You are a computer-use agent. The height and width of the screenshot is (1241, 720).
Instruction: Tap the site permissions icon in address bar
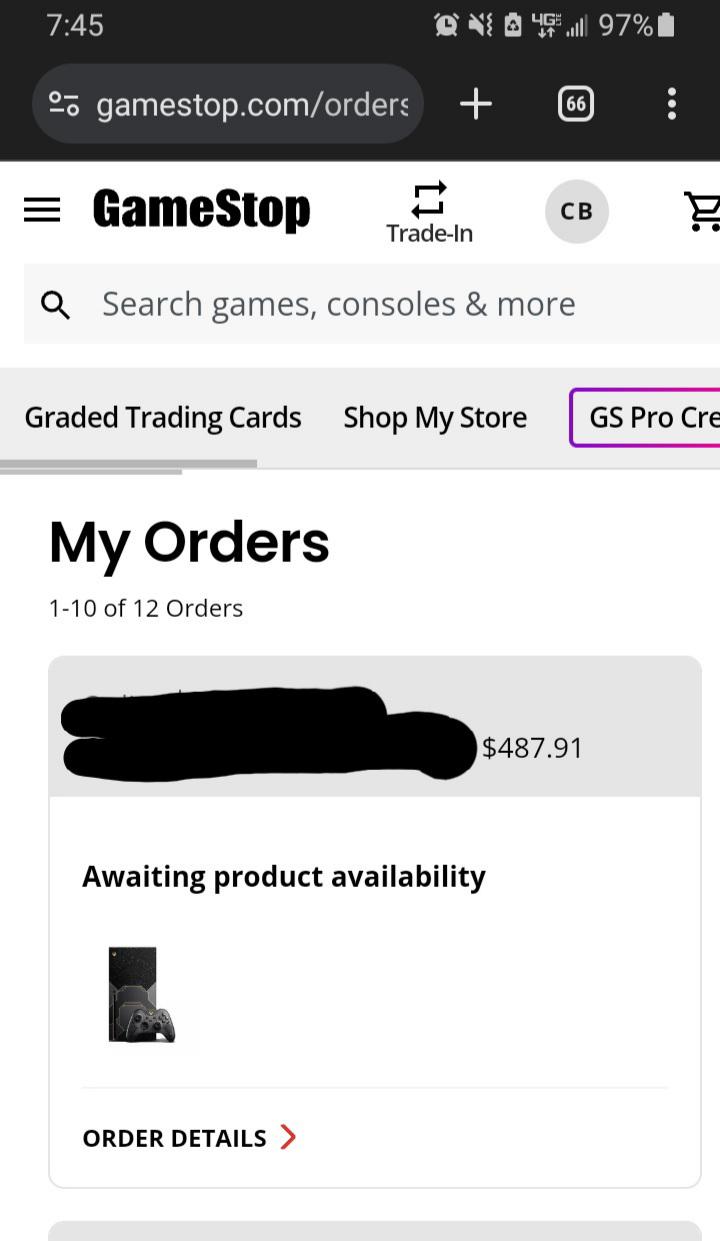pyautogui.click(x=63, y=103)
